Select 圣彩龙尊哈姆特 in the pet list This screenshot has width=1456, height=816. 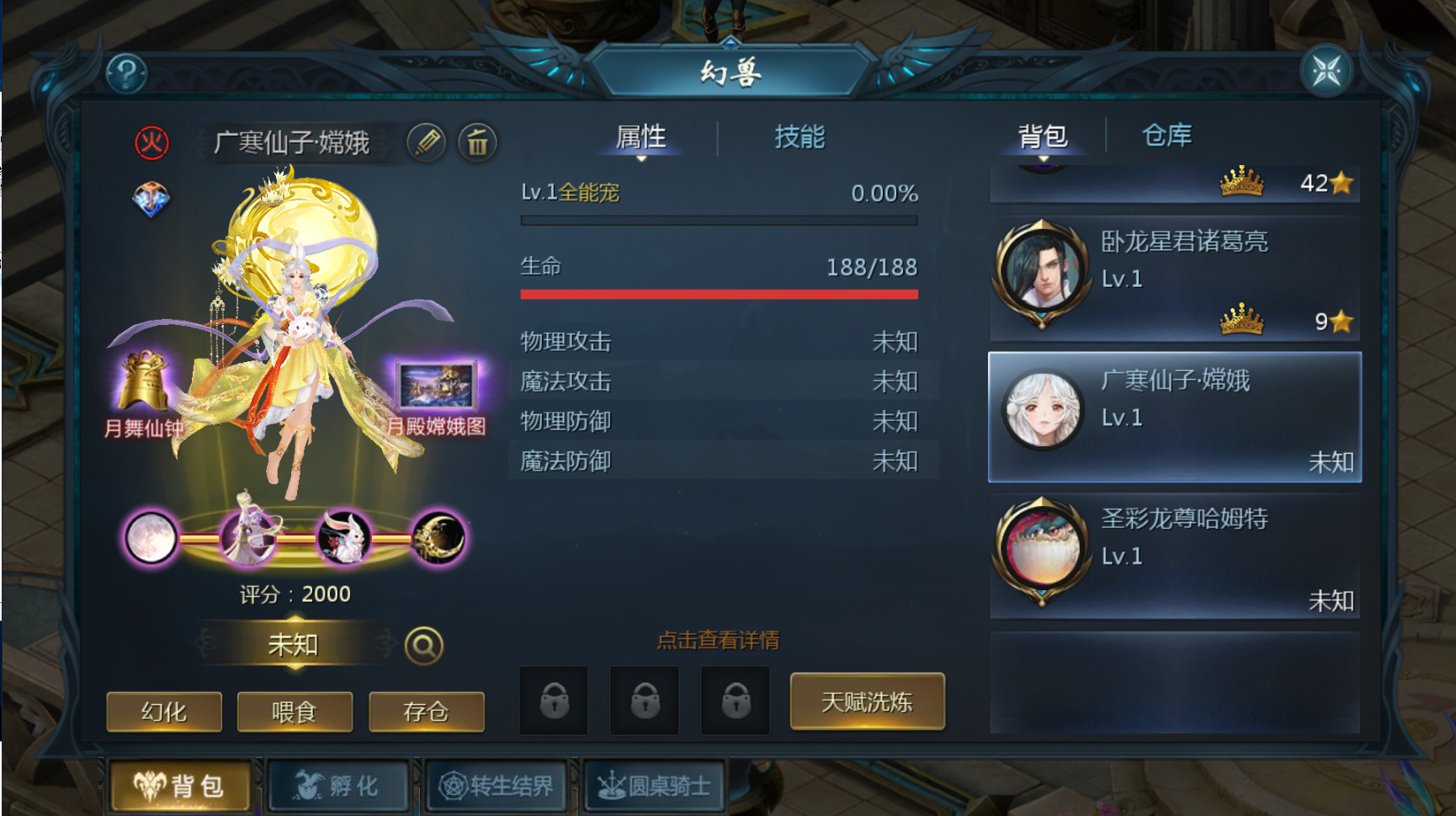pos(1175,556)
